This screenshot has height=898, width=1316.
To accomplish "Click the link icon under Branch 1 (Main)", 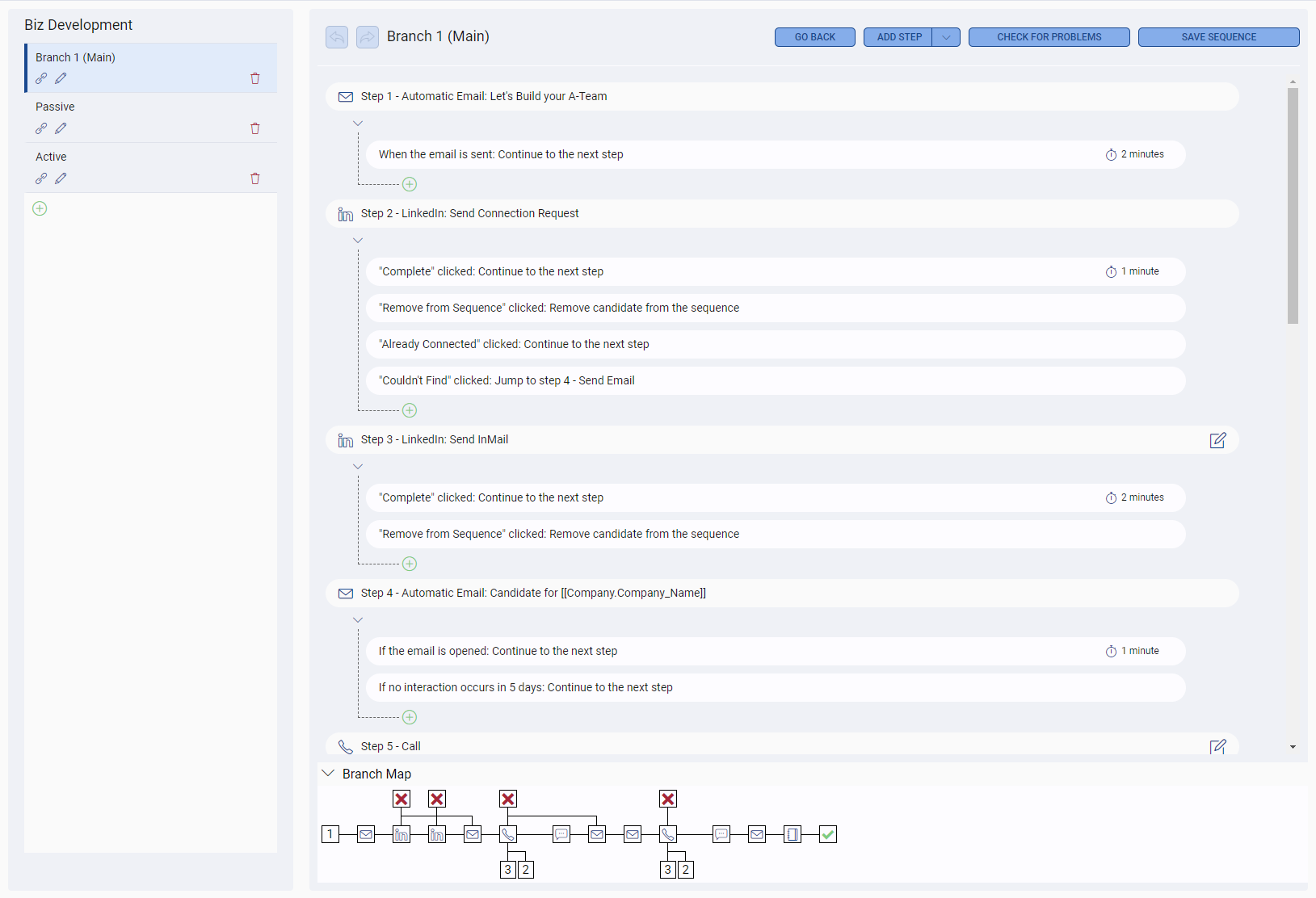I will tap(41, 78).
